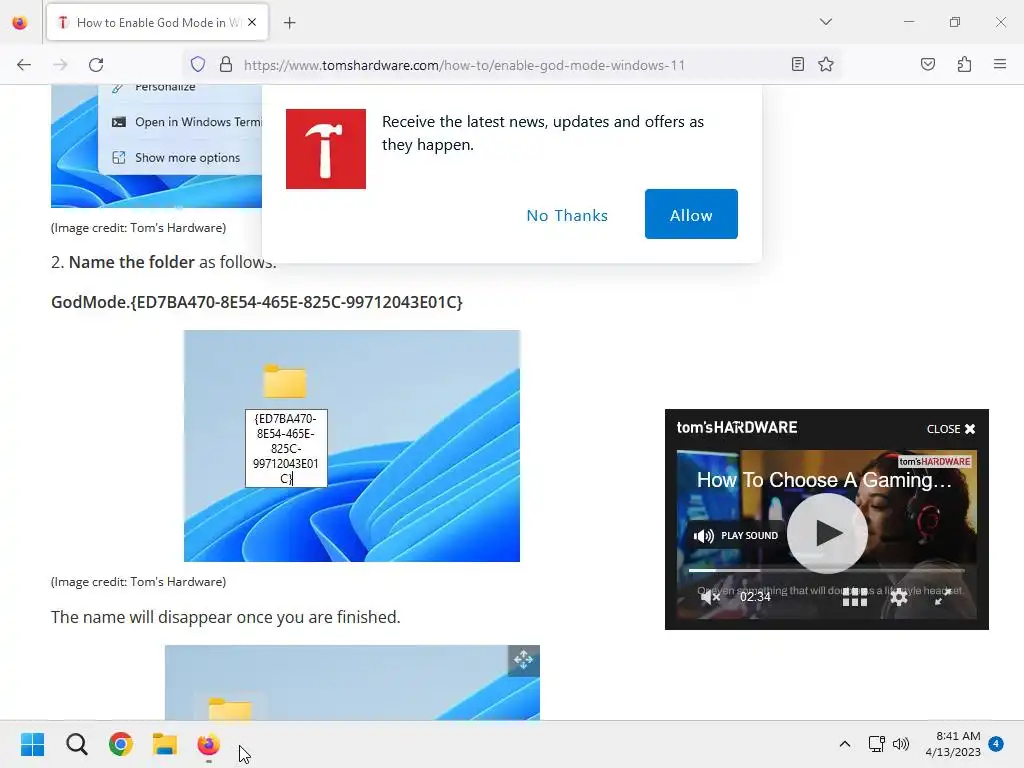Image resolution: width=1024 pixels, height=768 pixels.
Task: Open the Firefox hamburger menu
Action: [1000, 64]
